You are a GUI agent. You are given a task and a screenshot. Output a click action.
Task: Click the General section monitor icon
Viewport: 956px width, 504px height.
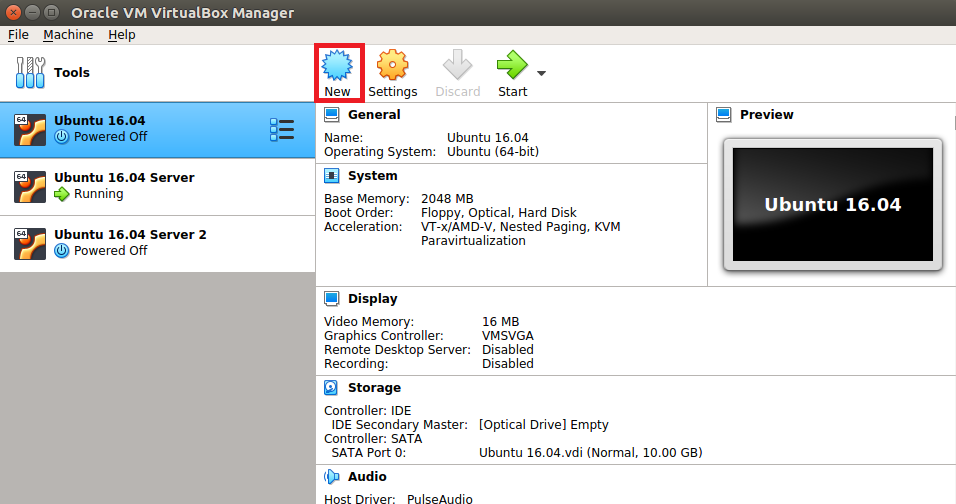tap(332, 115)
